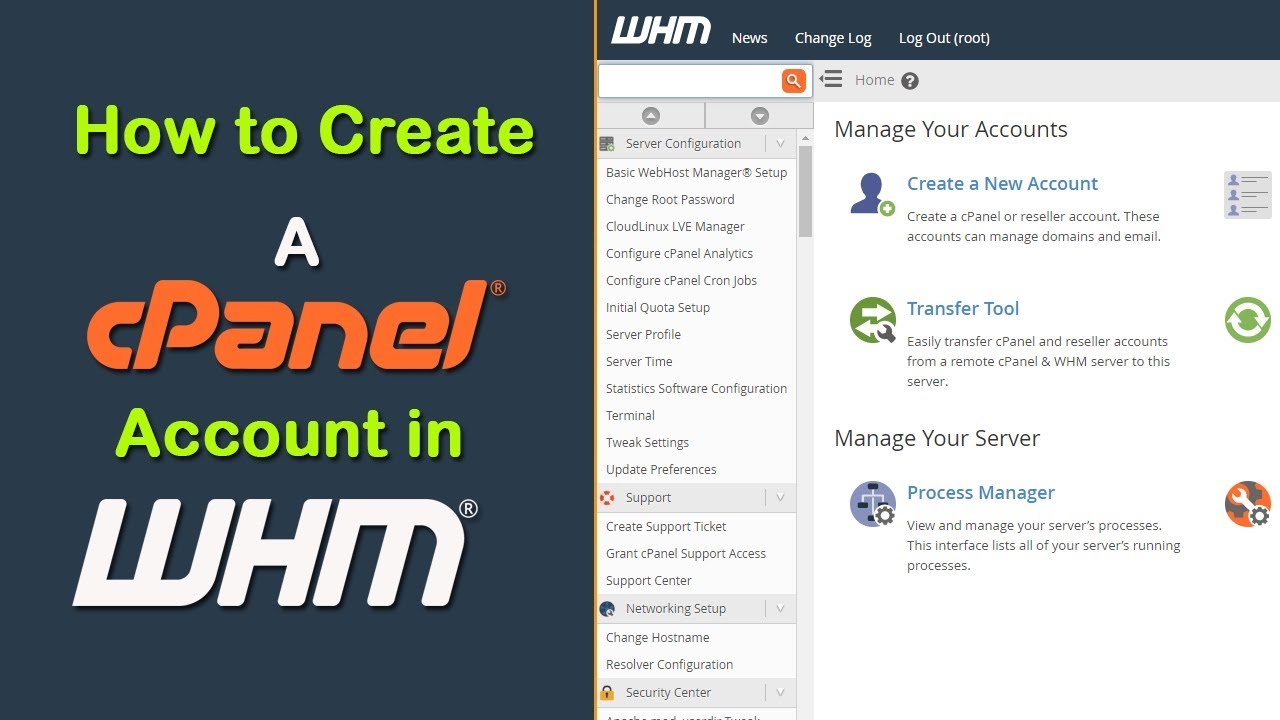Open Initial Quota Setup
The width and height of the screenshot is (1280, 720).
(x=658, y=308)
